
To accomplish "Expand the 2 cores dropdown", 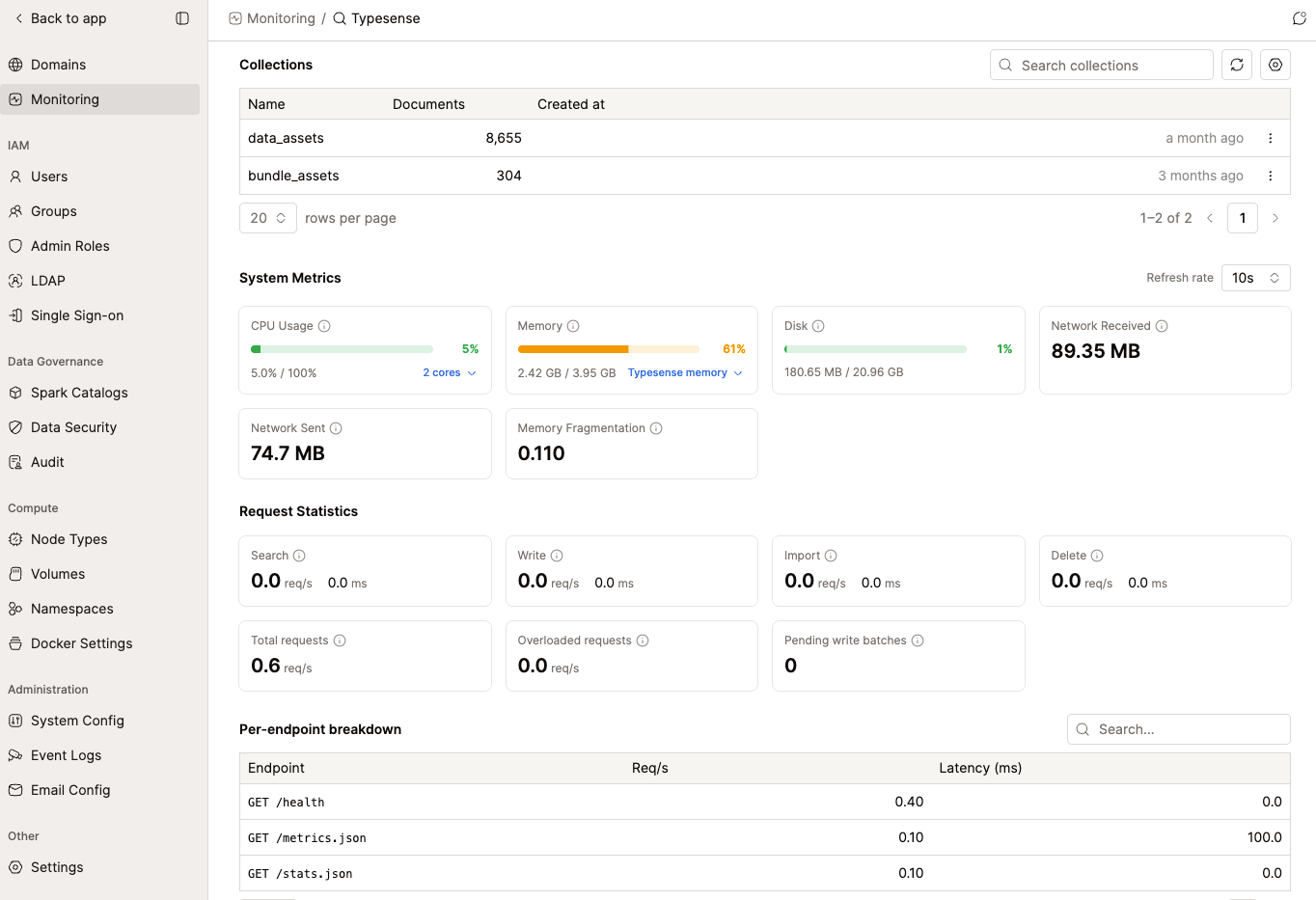I will point(450,372).
